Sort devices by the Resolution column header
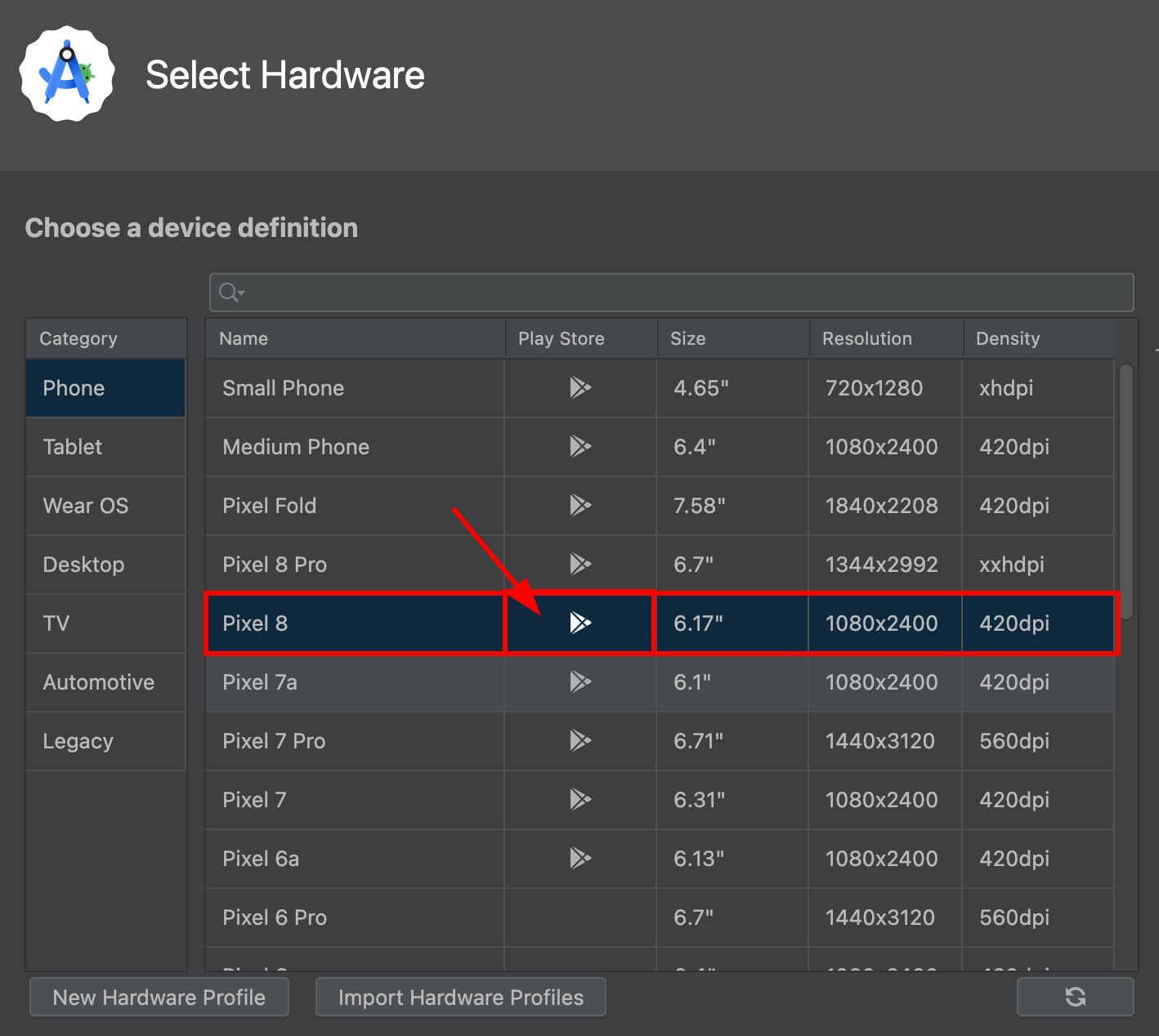Screen dimensions: 1159x1036 click(x=866, y=337)
